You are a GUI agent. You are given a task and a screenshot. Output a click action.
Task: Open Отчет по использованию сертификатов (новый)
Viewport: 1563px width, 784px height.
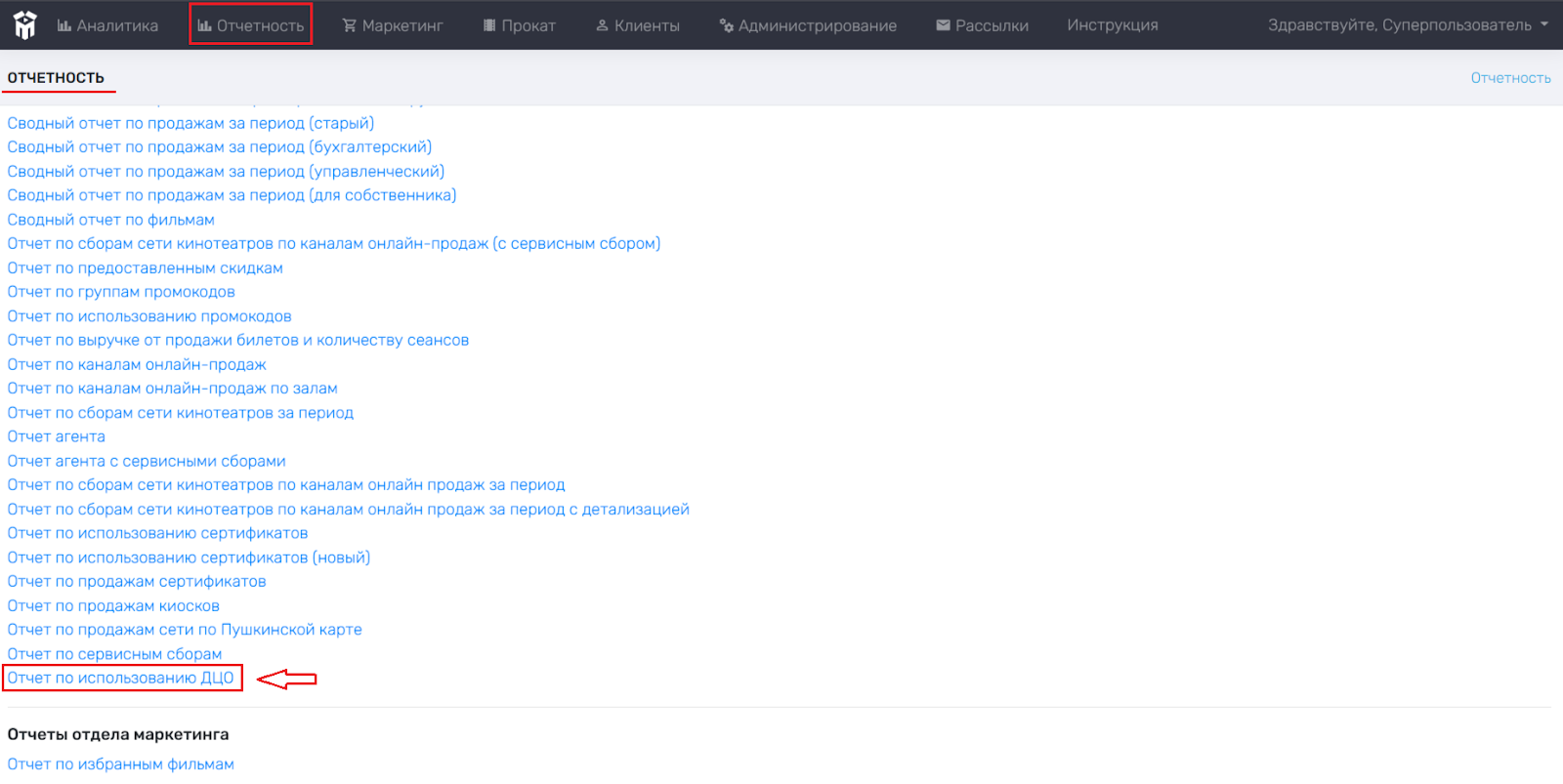click(x=189, y=557)
